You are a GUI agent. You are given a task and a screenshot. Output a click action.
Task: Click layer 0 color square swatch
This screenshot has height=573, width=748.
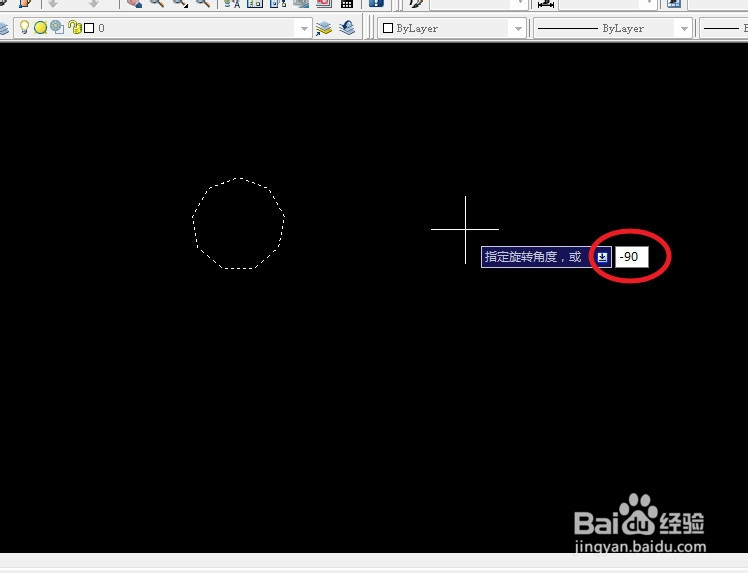coord(89,28)
